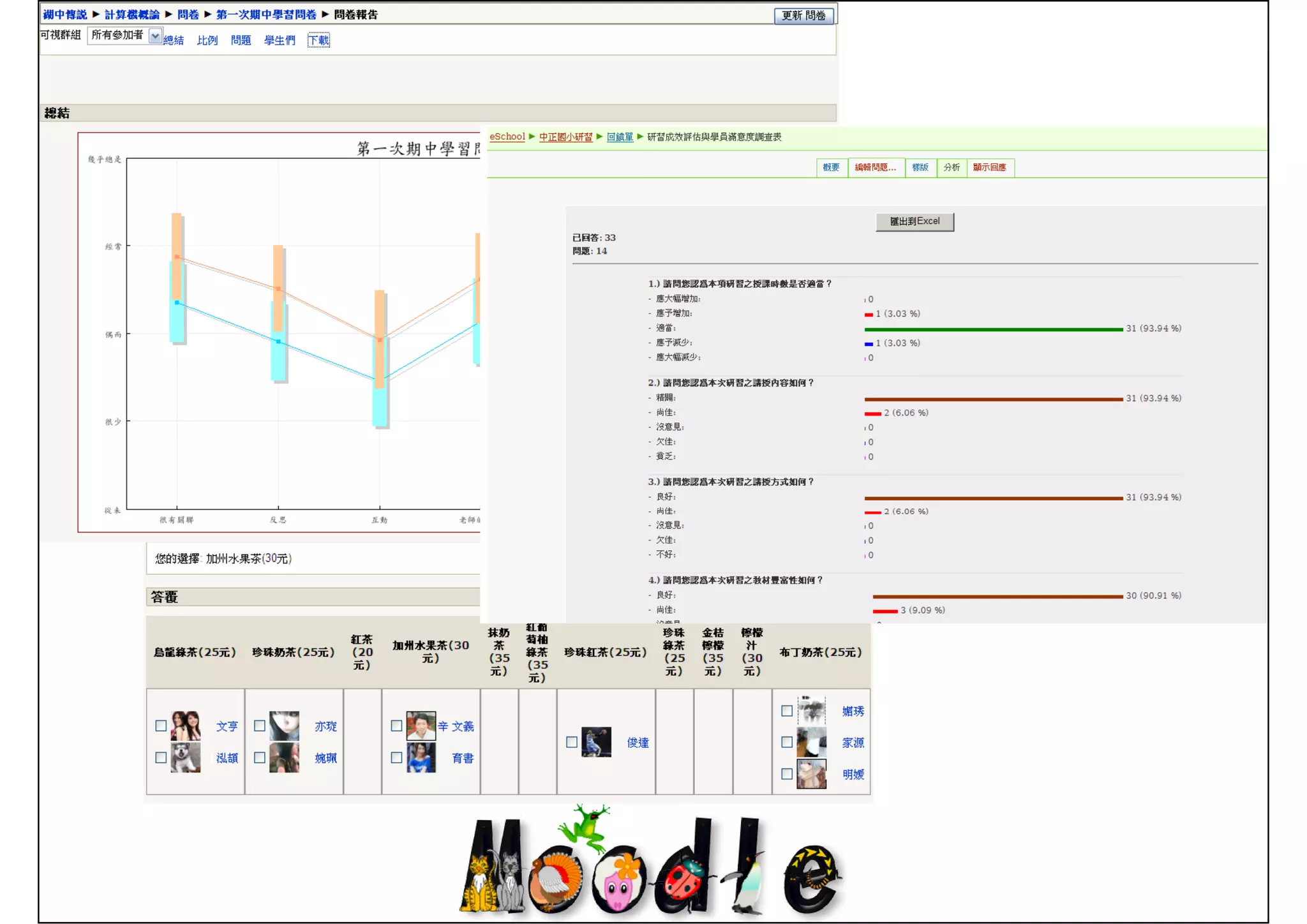Viewport: 1307px width, 924px height.
Task: Switch to the 分析 tab
Action: point(952,167)
